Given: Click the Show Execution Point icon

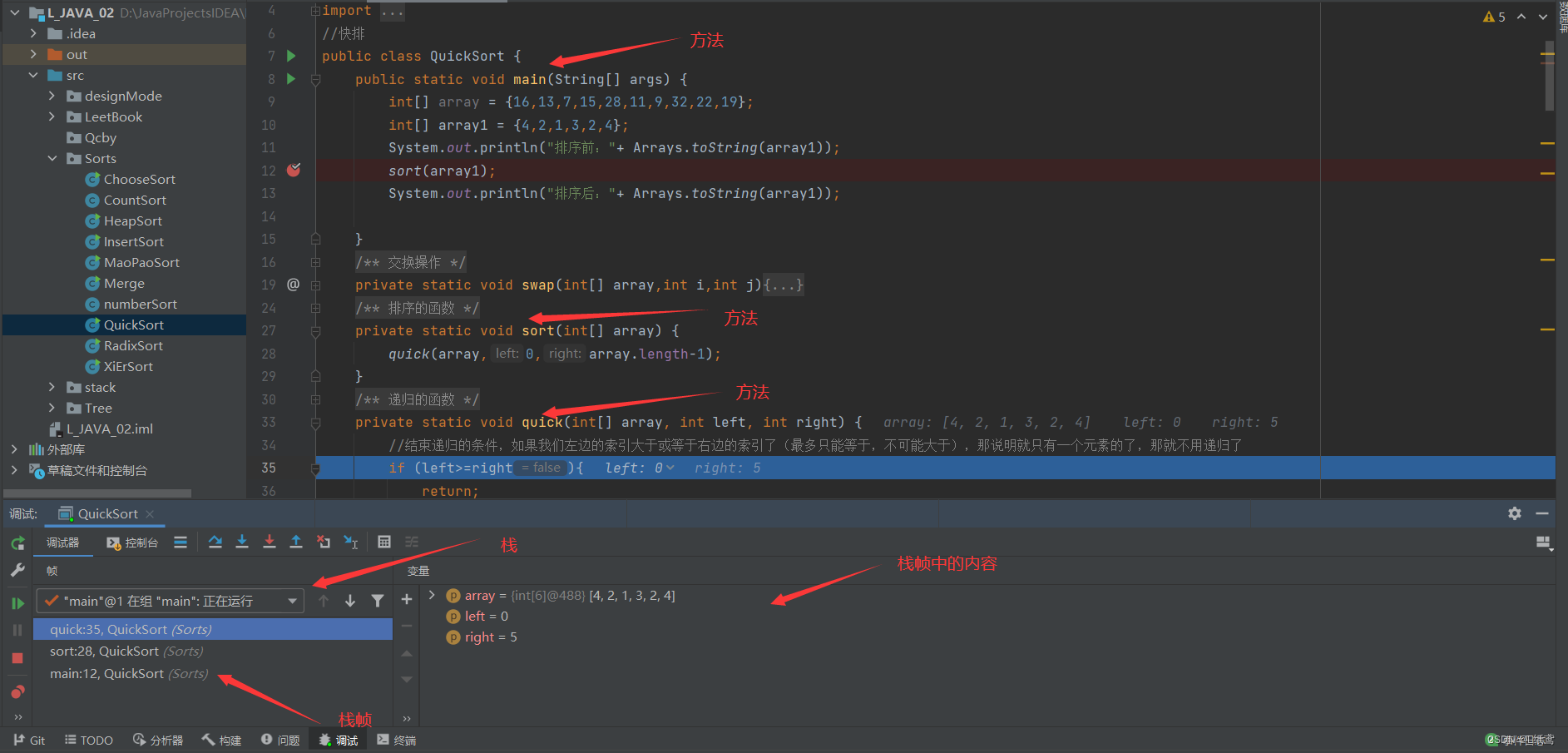Looking at the screenshot, I should (181, 542).
